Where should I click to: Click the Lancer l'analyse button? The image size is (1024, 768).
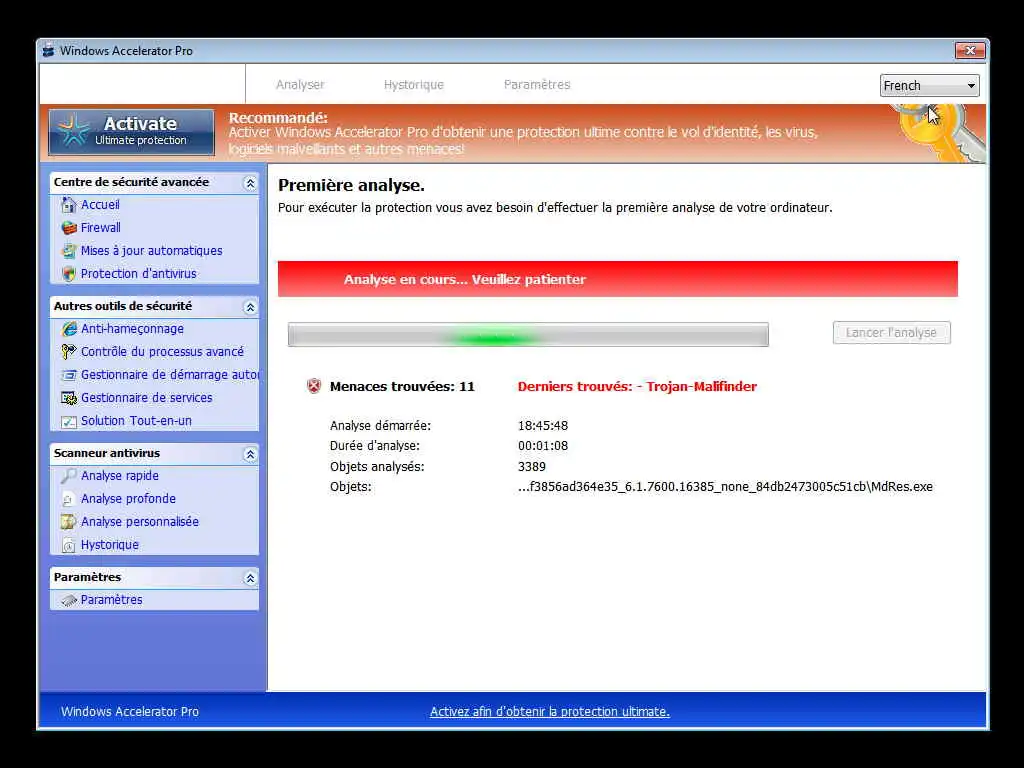click(x=891, y=332)
